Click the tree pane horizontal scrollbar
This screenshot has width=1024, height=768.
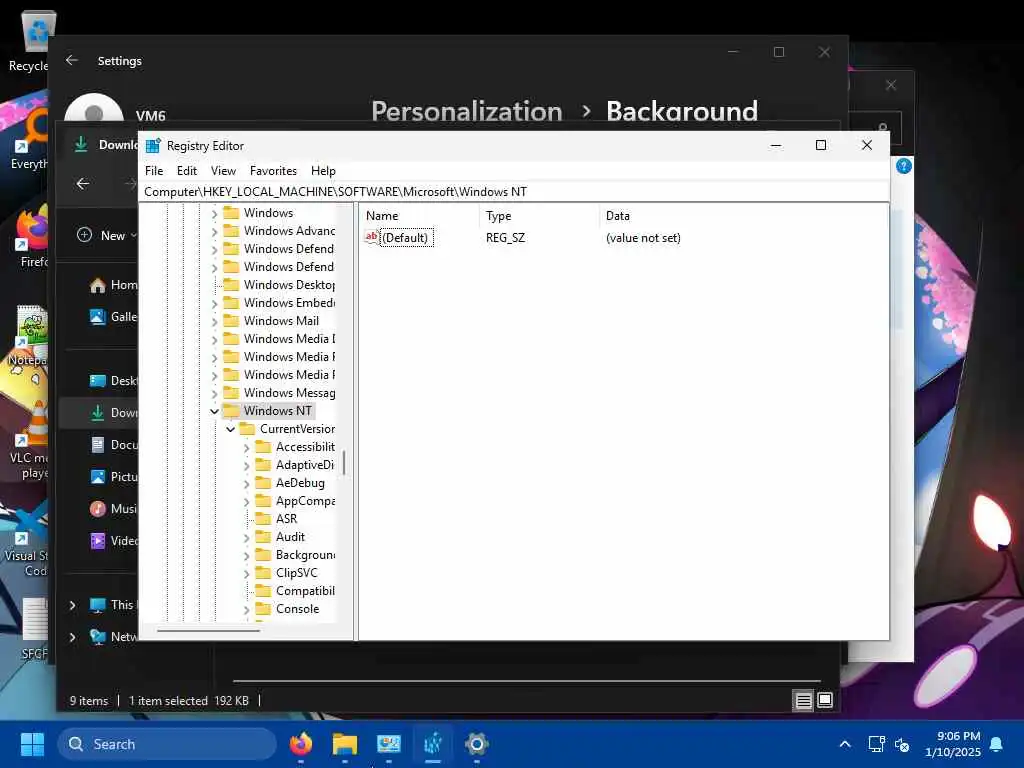[x=208, y=631]
